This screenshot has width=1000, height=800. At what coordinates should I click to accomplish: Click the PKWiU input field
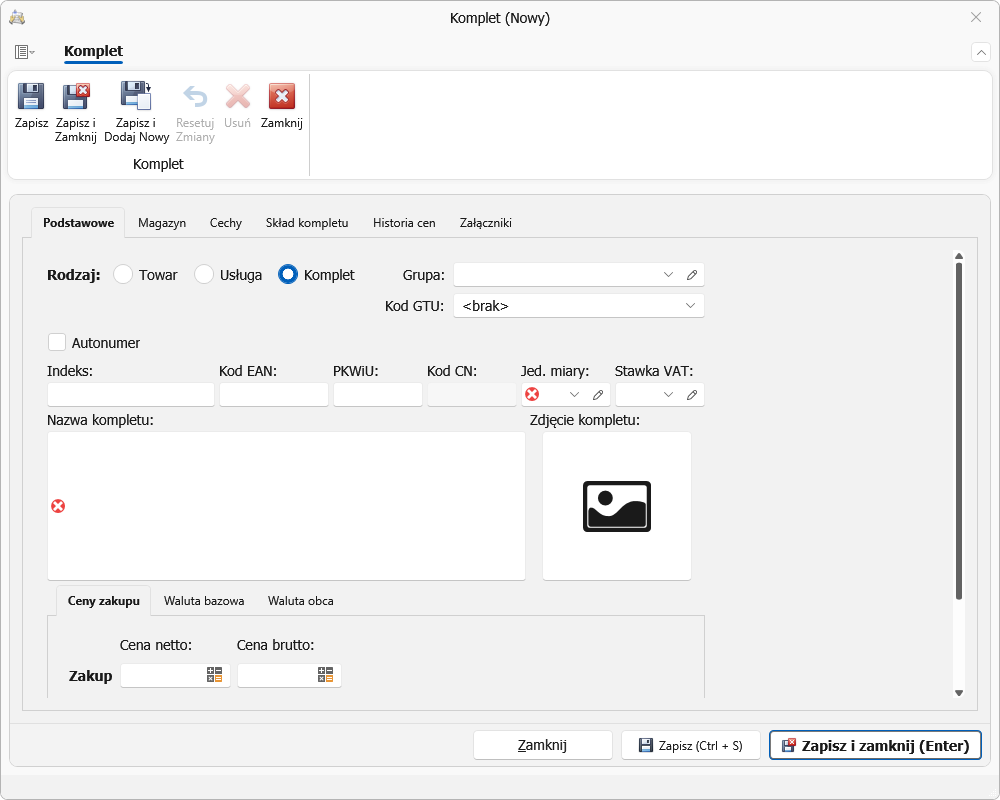378,395
